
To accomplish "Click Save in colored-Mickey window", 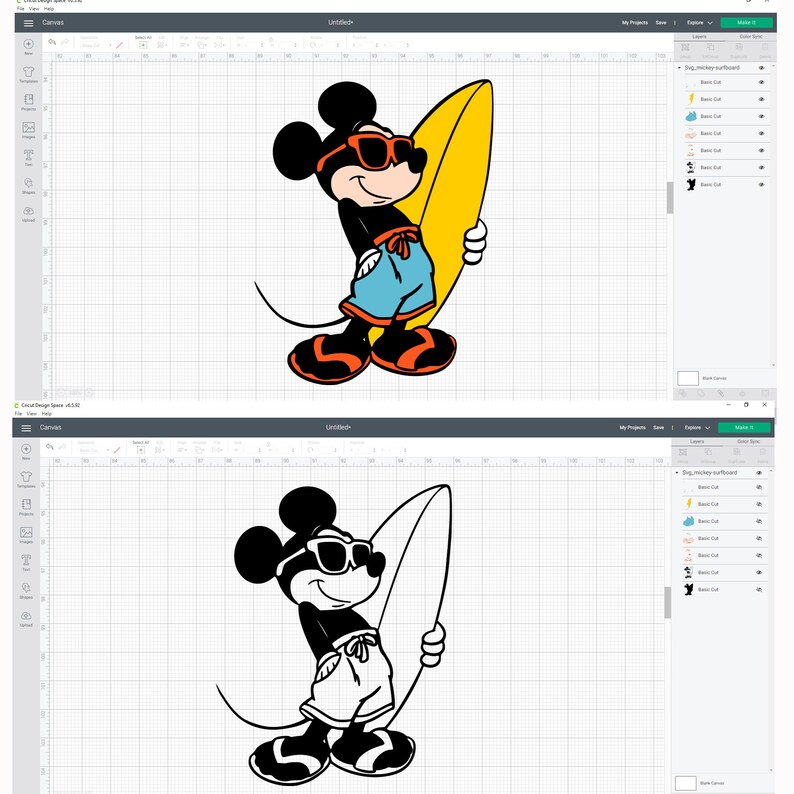I will (x=661, y=23).
